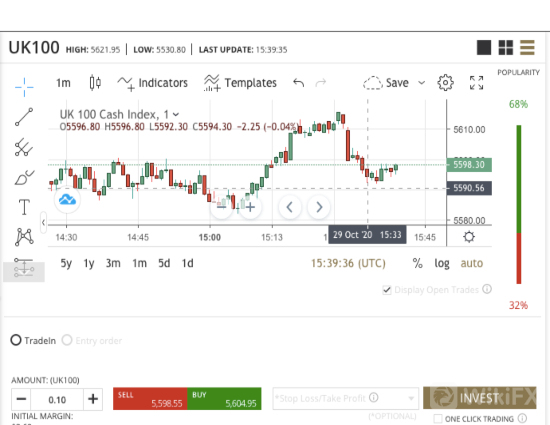Zoom in the chart
550x425 pixels.
click(250, 207)
